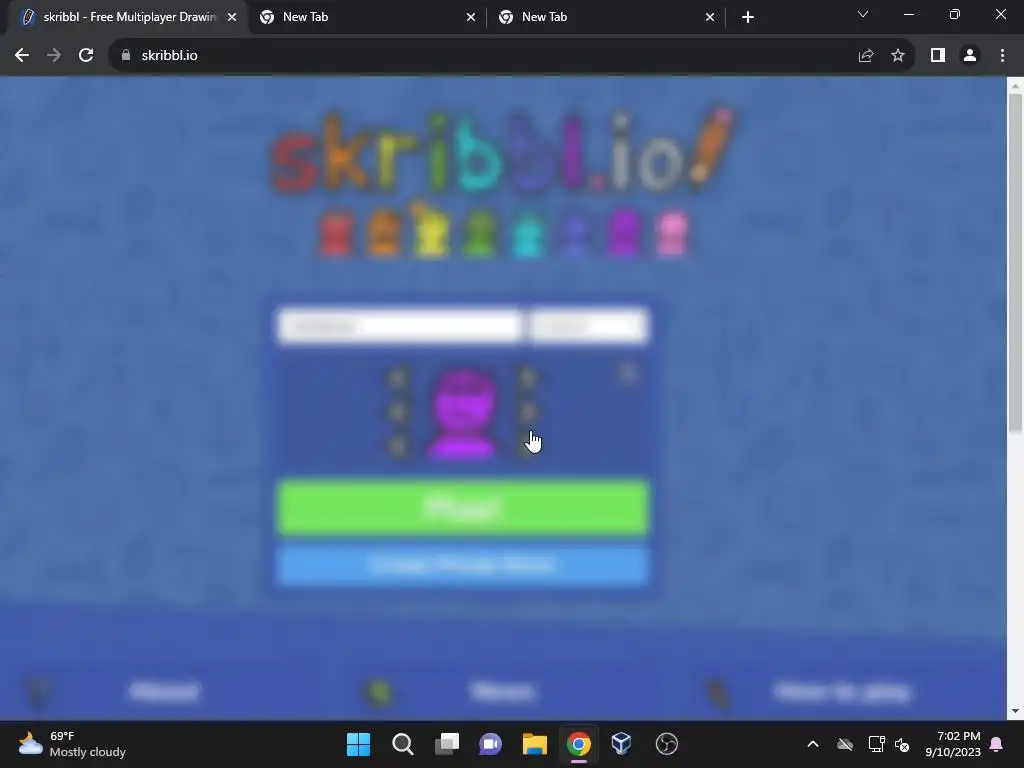Close the skribbl tab
Image resolution: width=1024 pixels, height=768 pixels.
point(232,17)
